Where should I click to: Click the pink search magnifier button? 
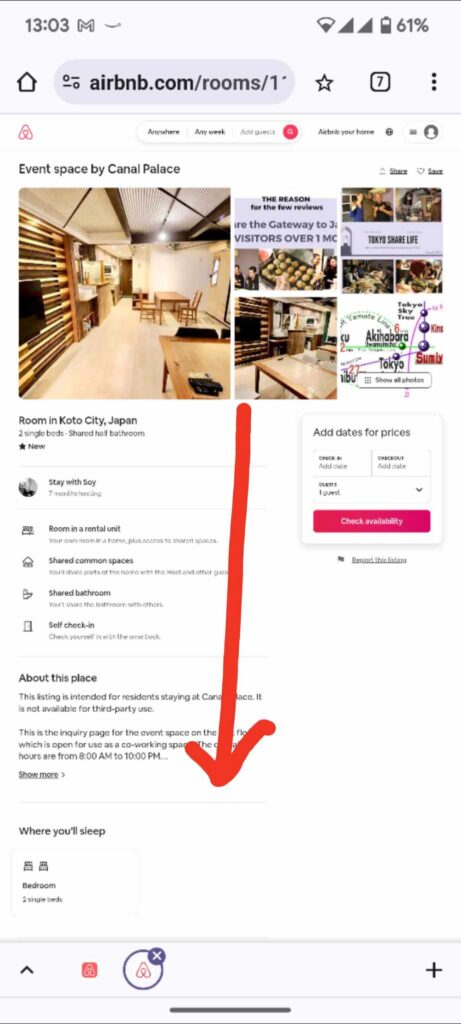(291, 132)
